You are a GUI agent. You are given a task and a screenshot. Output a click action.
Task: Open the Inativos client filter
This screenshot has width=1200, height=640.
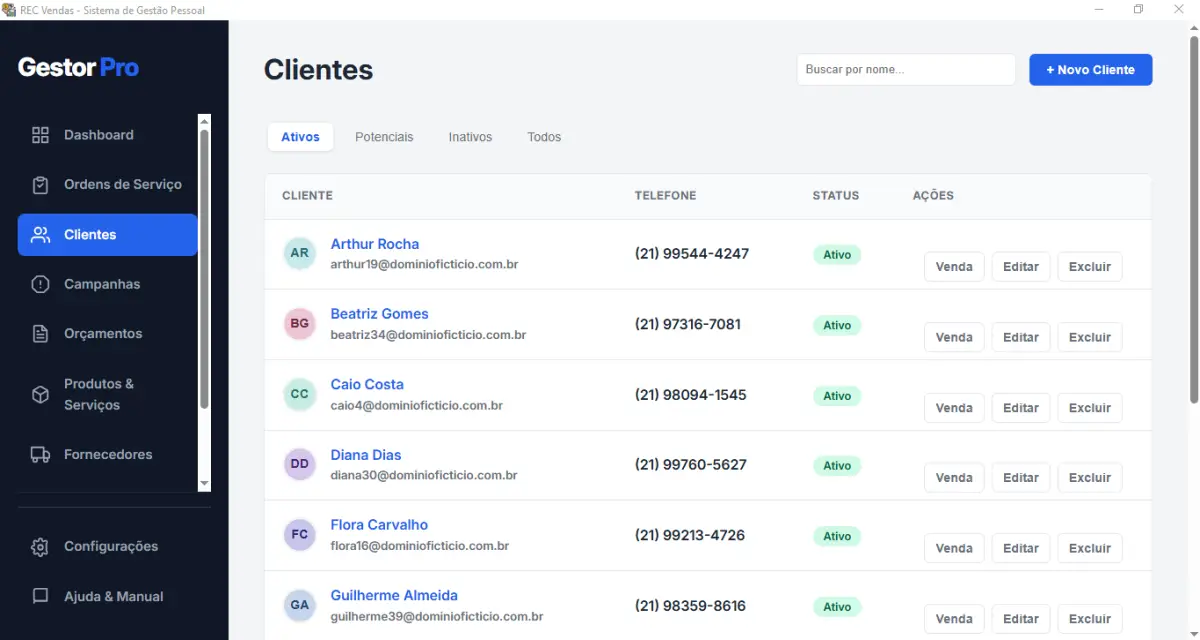pos(470,136)
